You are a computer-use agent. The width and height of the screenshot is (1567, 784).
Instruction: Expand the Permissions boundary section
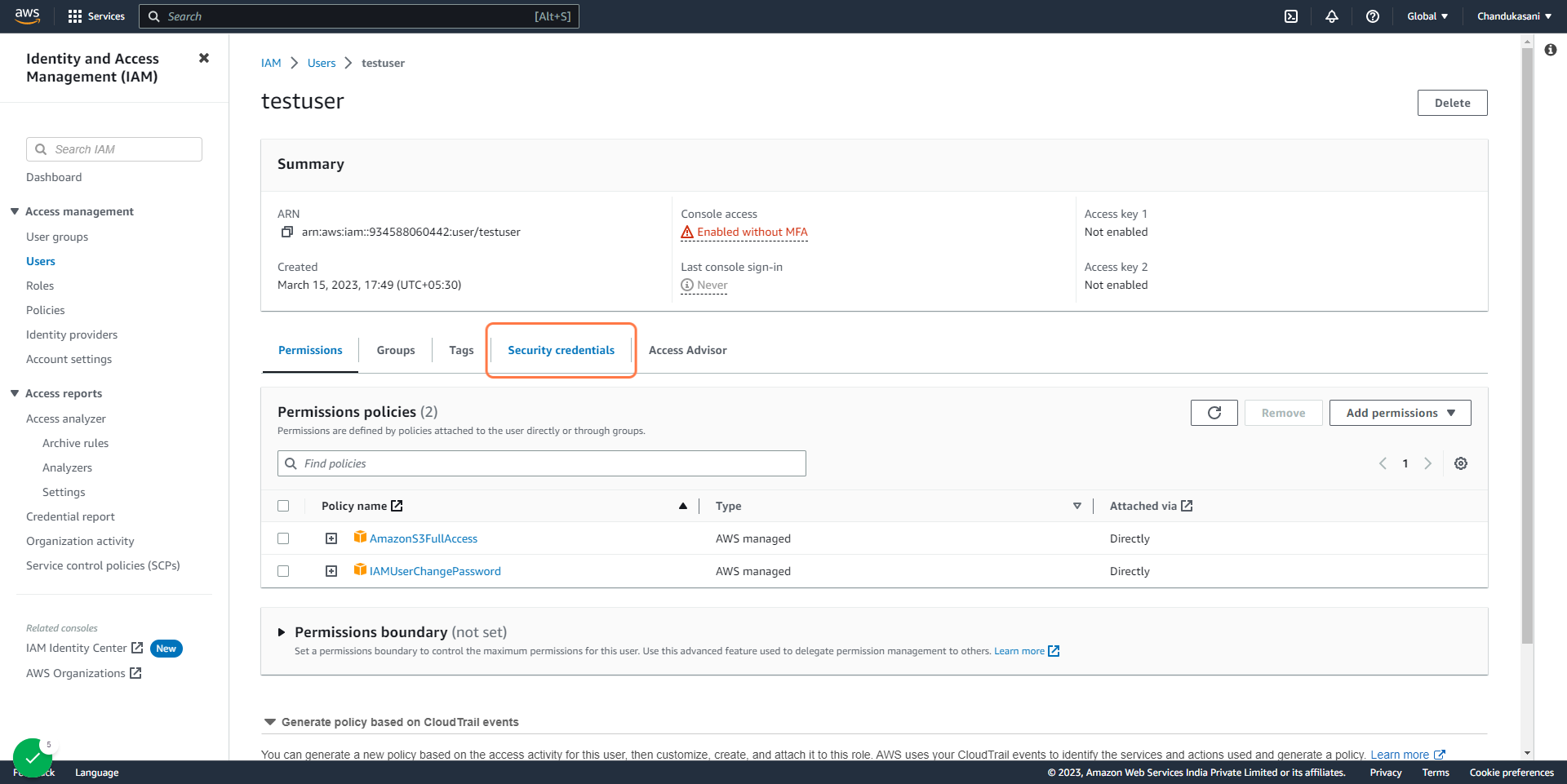tap(282, 632)
